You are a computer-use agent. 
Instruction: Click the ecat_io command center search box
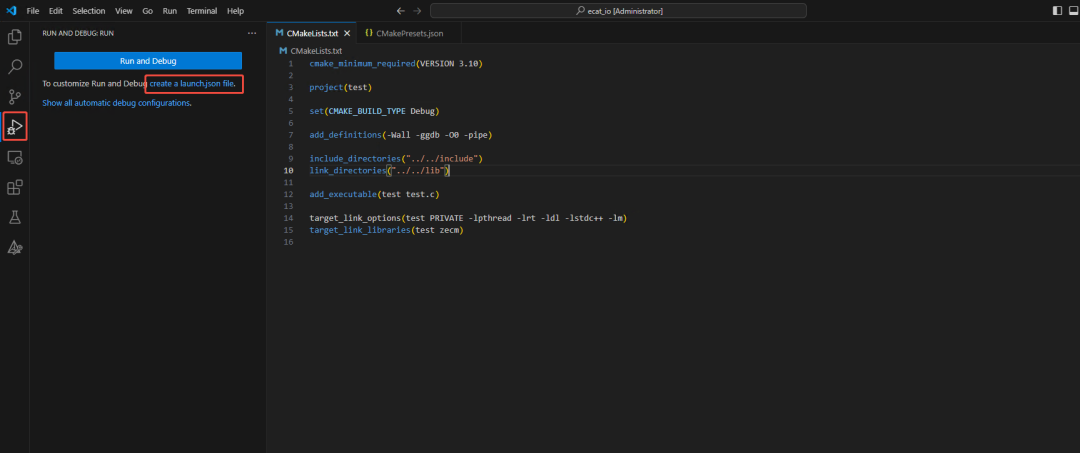619,11
